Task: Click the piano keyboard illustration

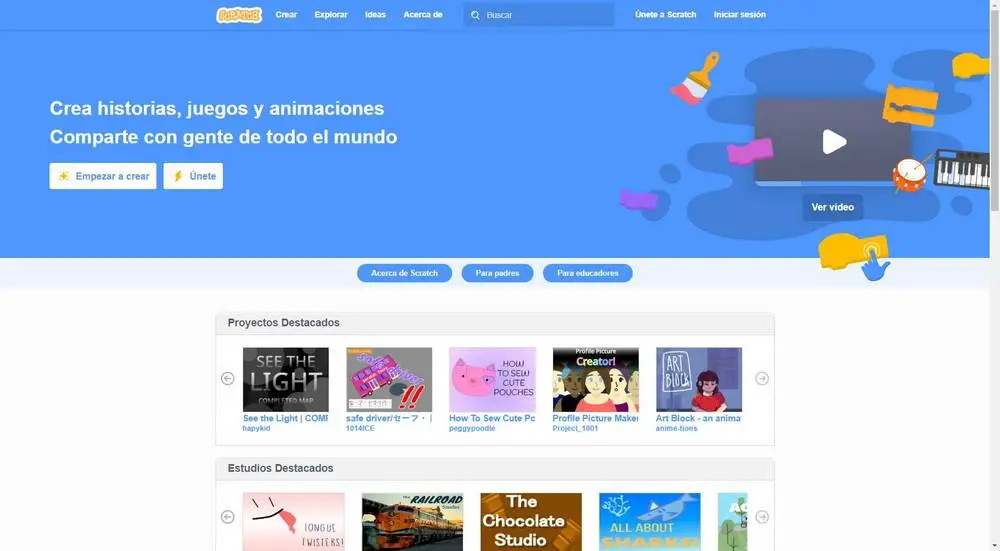Action: (x=963, y=168)
